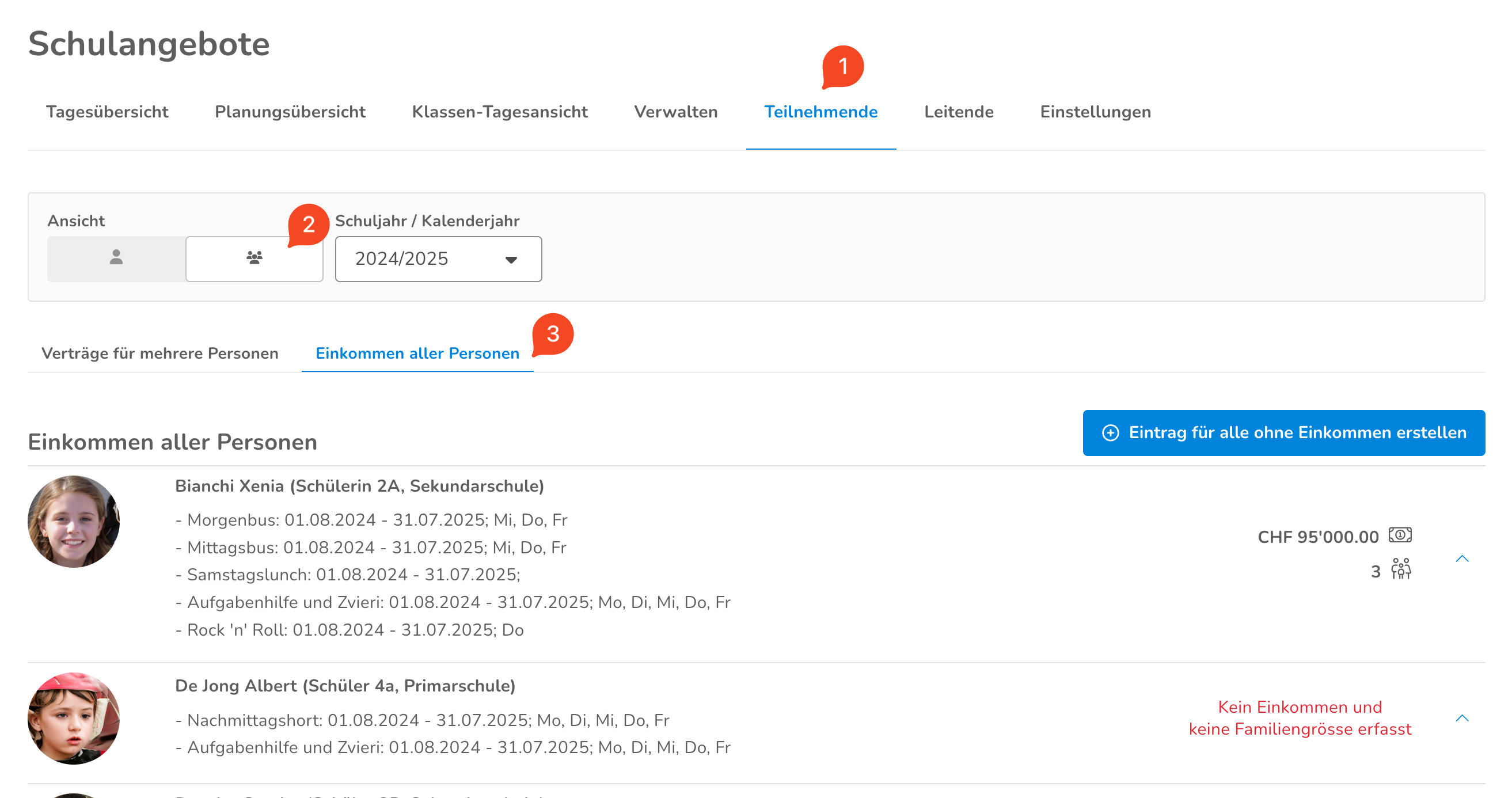This screenshot has height=798, width=1512.
Task: Click De Jong Albert's profile photo
Action: pos(73,718)
